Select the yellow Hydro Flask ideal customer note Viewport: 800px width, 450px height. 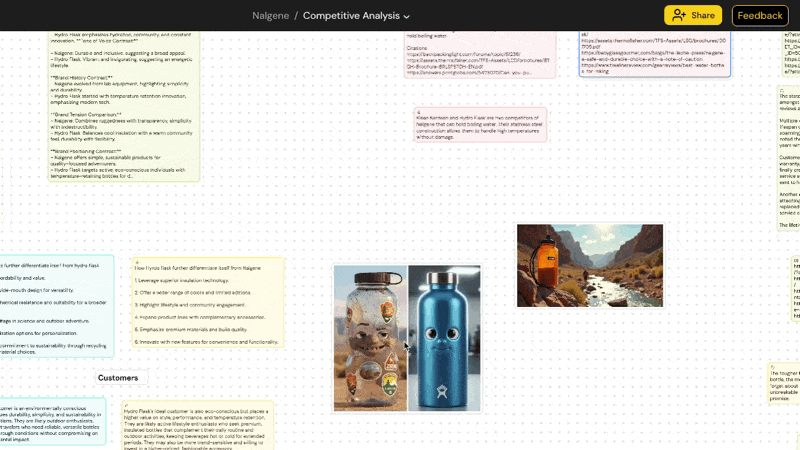198,426
